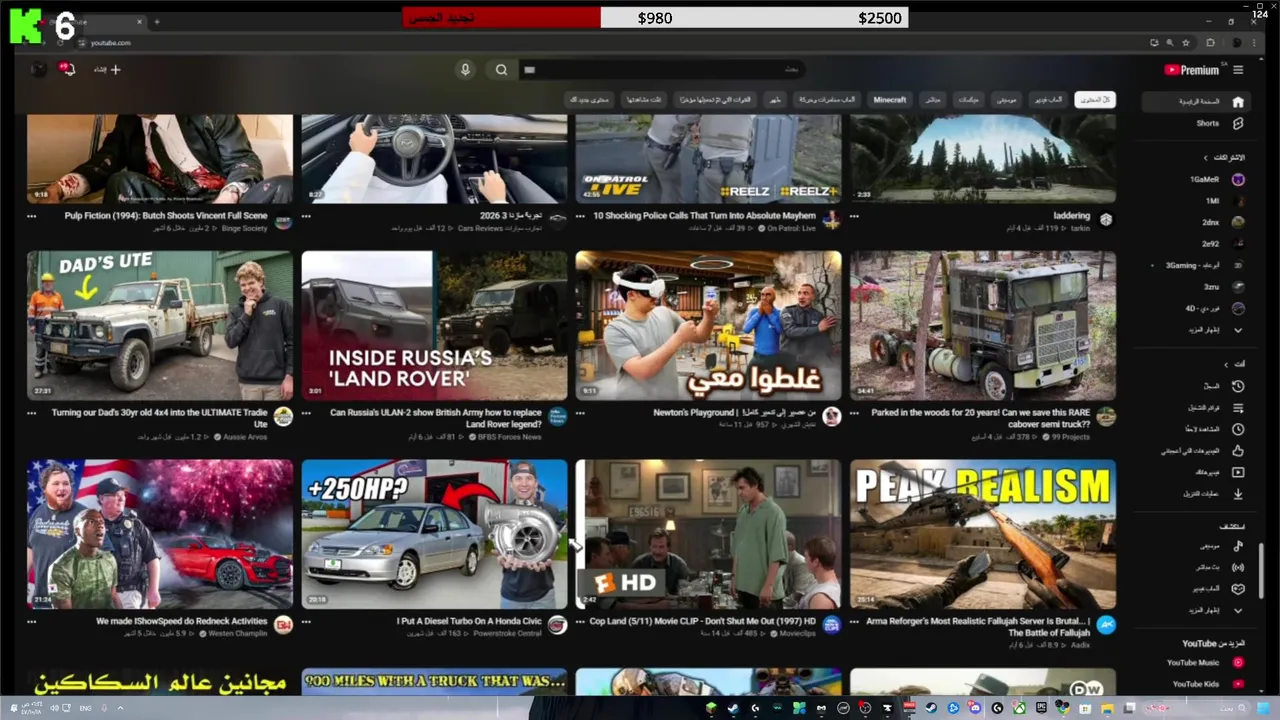This screenshot has width=1280, height=720.
Task: Open 3zru subscription channel
Action: [1210, 286]
